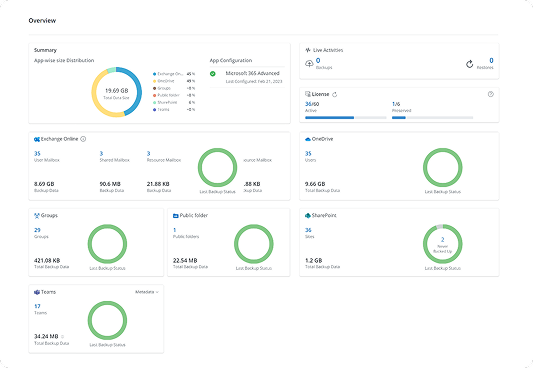Viewport: 533px width, 368px height.
Task: Click the Public folder icon
Action: click(176, 215)
